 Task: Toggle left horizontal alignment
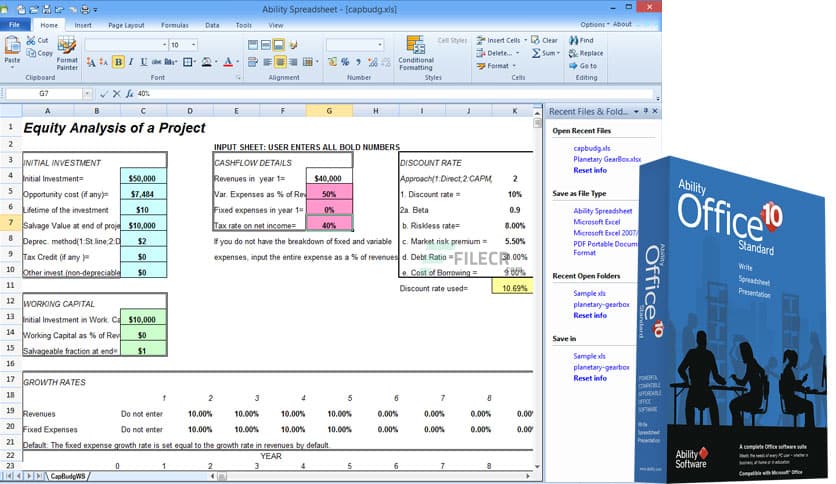267,62
